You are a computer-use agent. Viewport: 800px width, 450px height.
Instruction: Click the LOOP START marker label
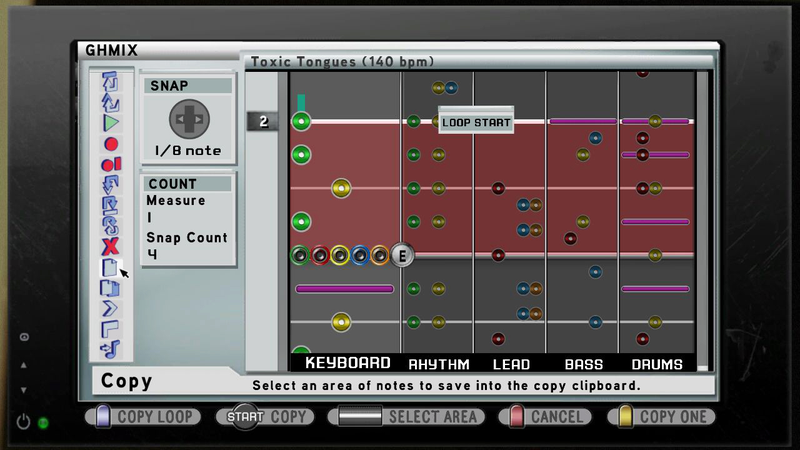(x=476, y=122)
